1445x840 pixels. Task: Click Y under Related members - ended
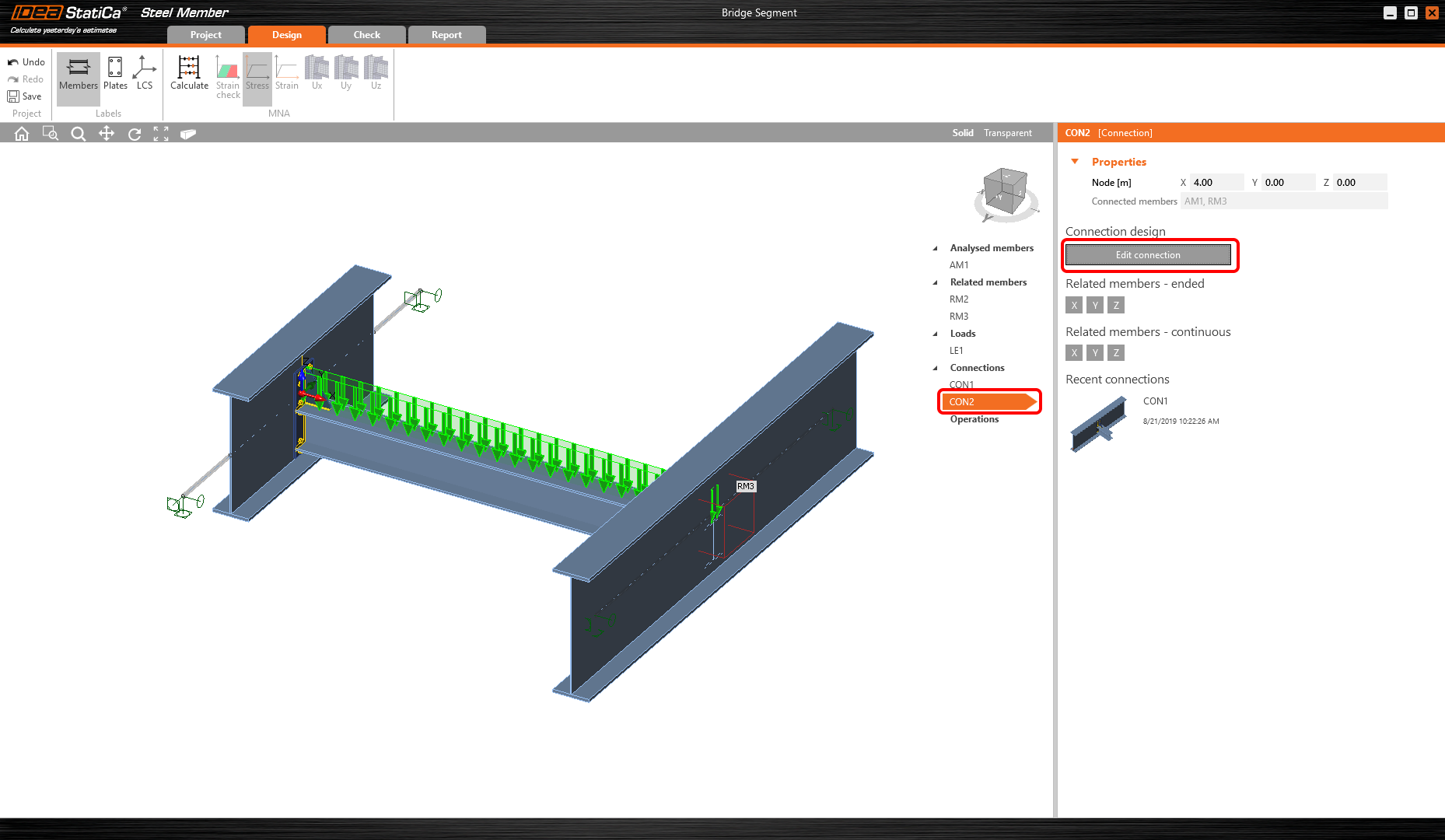[x=1095, y=306]
